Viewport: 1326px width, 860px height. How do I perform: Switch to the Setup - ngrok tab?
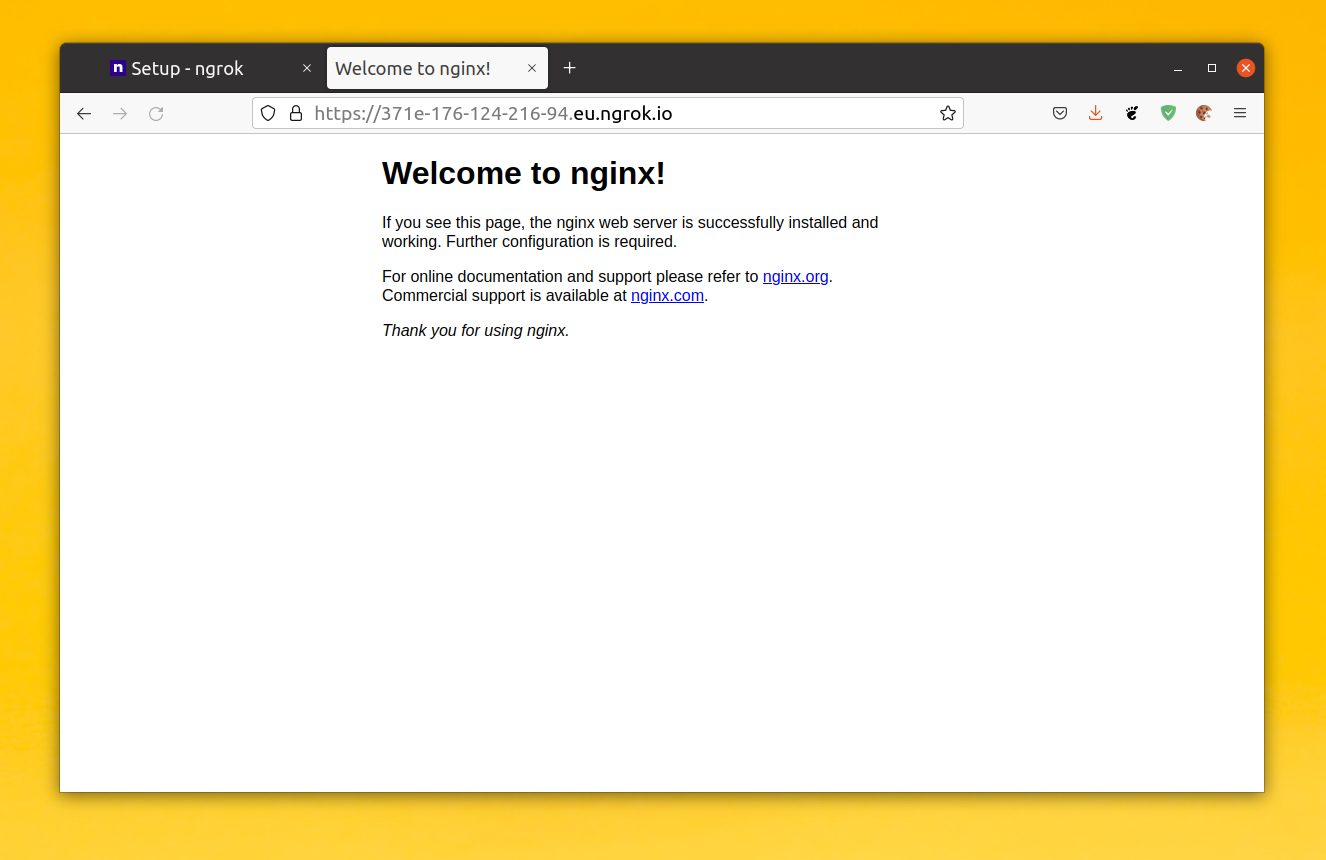click(x=188, y=69)
